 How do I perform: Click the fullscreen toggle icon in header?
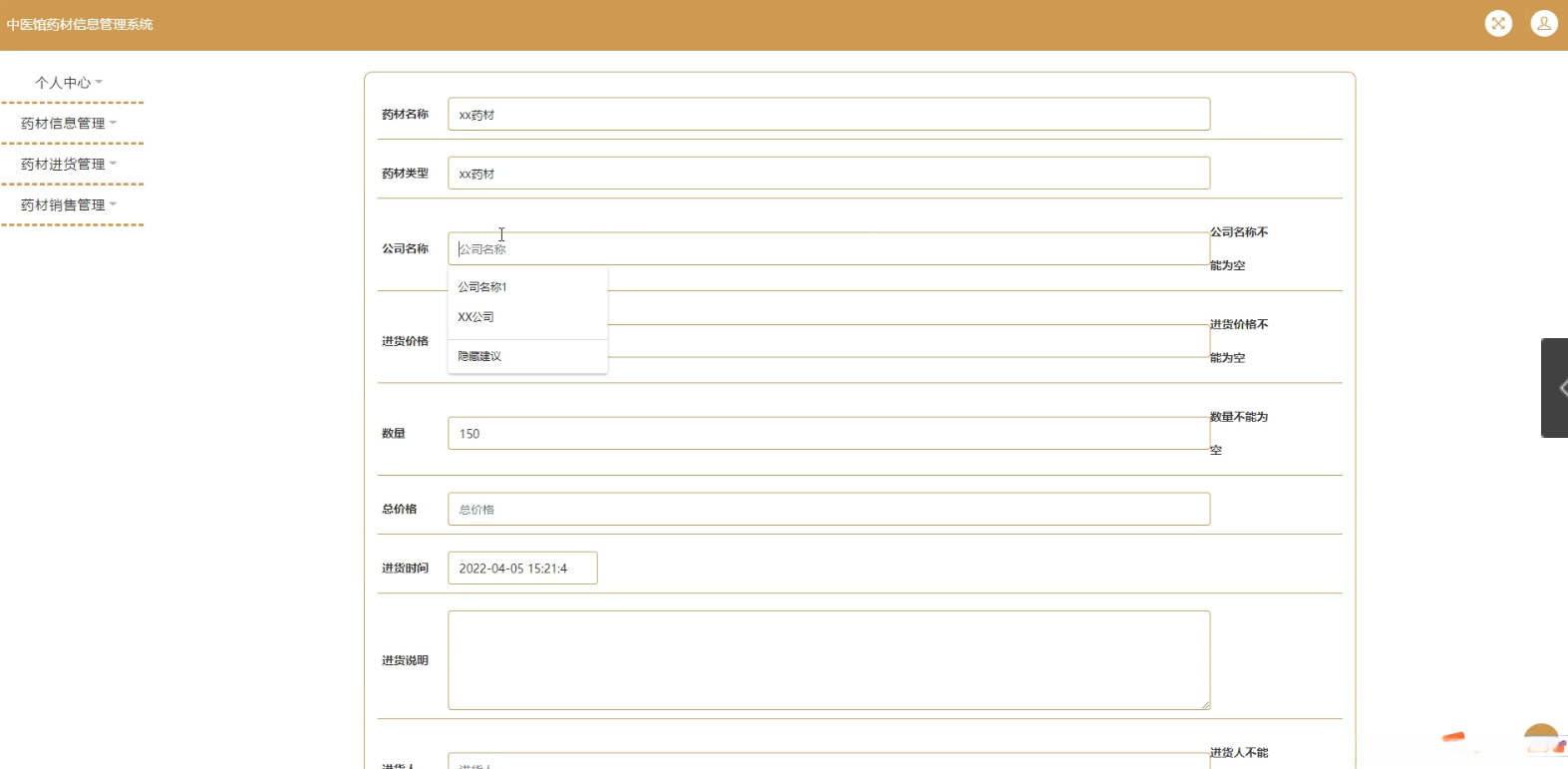(x=1498, y=23)
